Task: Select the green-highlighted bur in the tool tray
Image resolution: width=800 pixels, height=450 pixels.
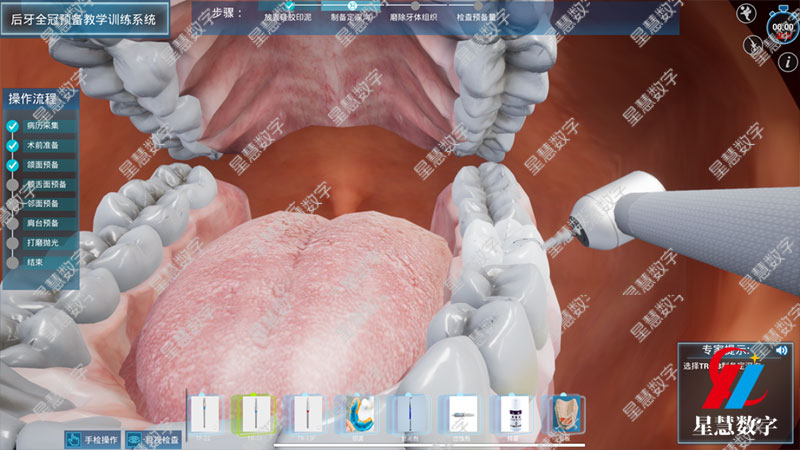Action: pos(252,412)
